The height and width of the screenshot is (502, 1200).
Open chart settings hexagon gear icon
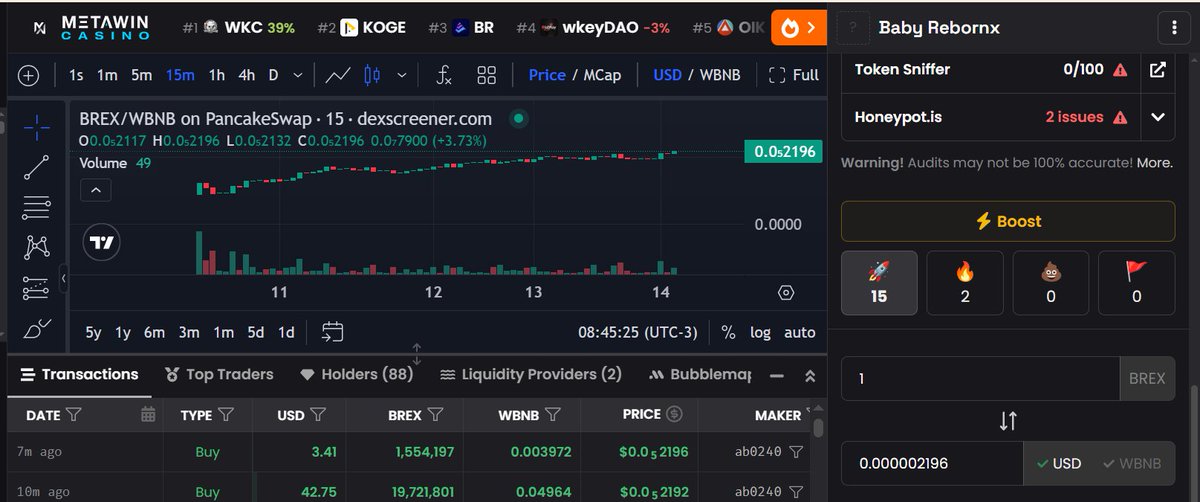point(786,293)
